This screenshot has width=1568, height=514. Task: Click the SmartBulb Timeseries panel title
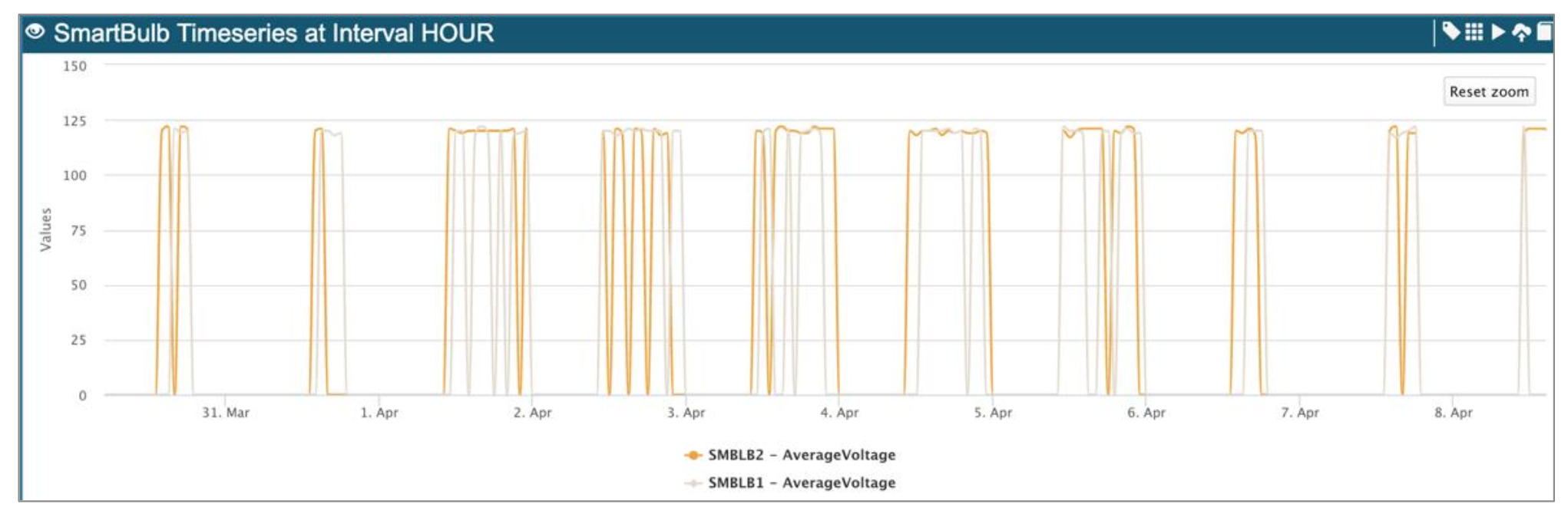pos(273,33)
